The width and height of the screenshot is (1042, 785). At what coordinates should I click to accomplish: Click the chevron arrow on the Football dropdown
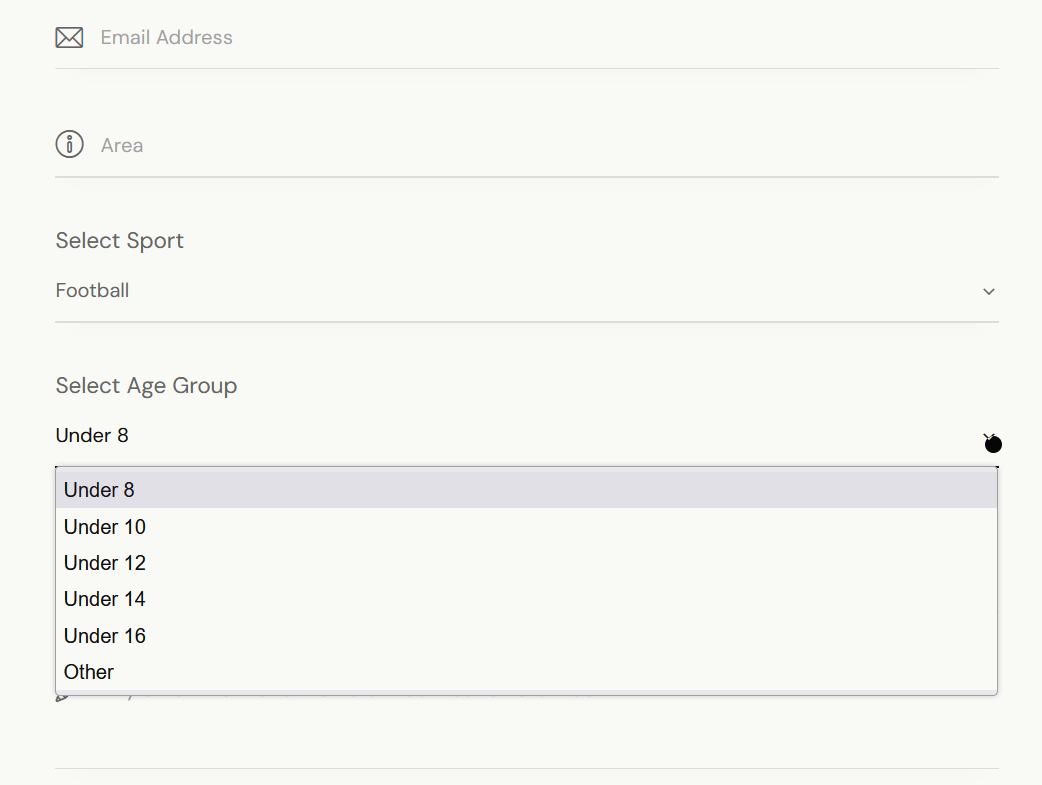tap(988, 292)
